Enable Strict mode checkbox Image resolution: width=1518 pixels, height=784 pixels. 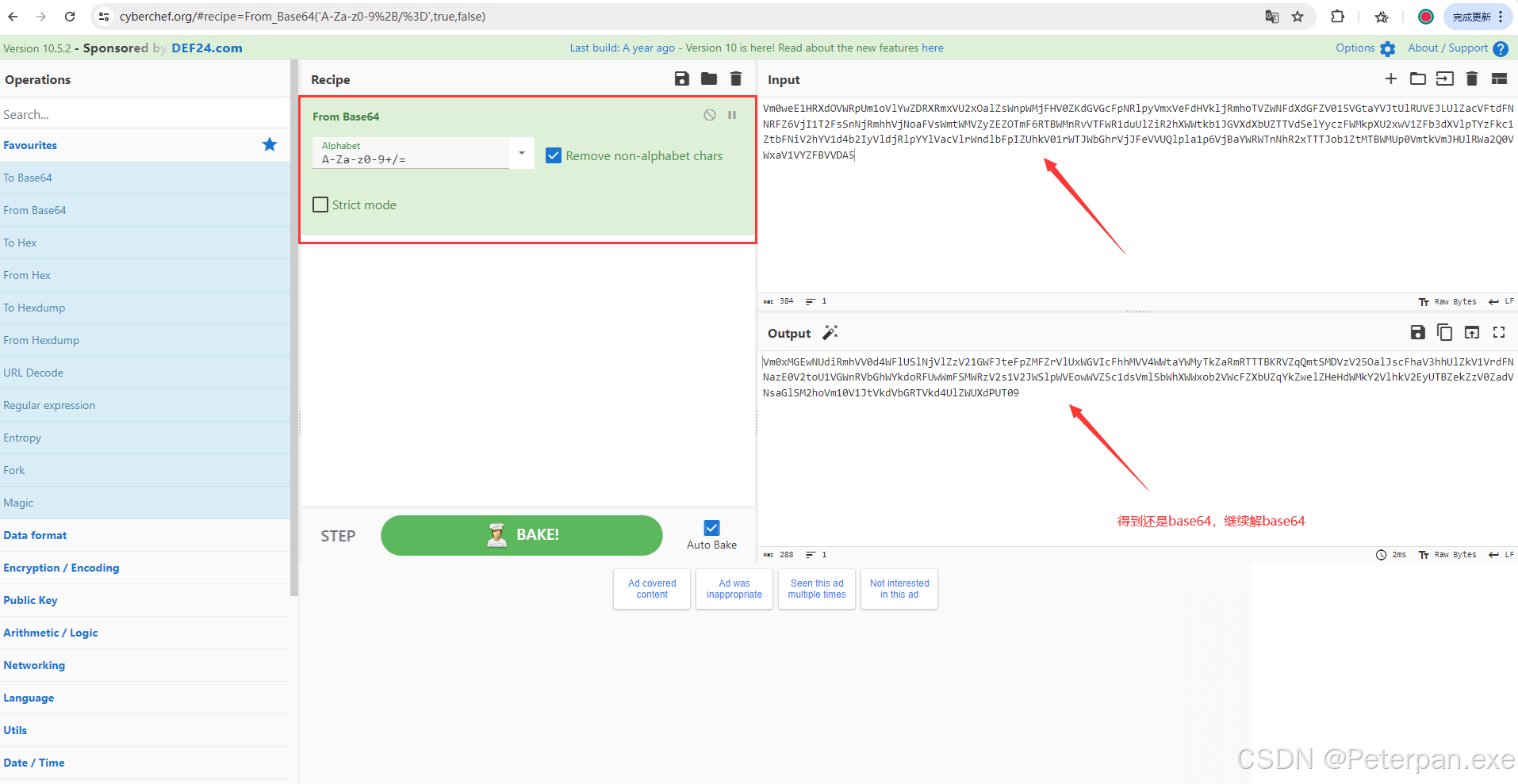point(320,205)
